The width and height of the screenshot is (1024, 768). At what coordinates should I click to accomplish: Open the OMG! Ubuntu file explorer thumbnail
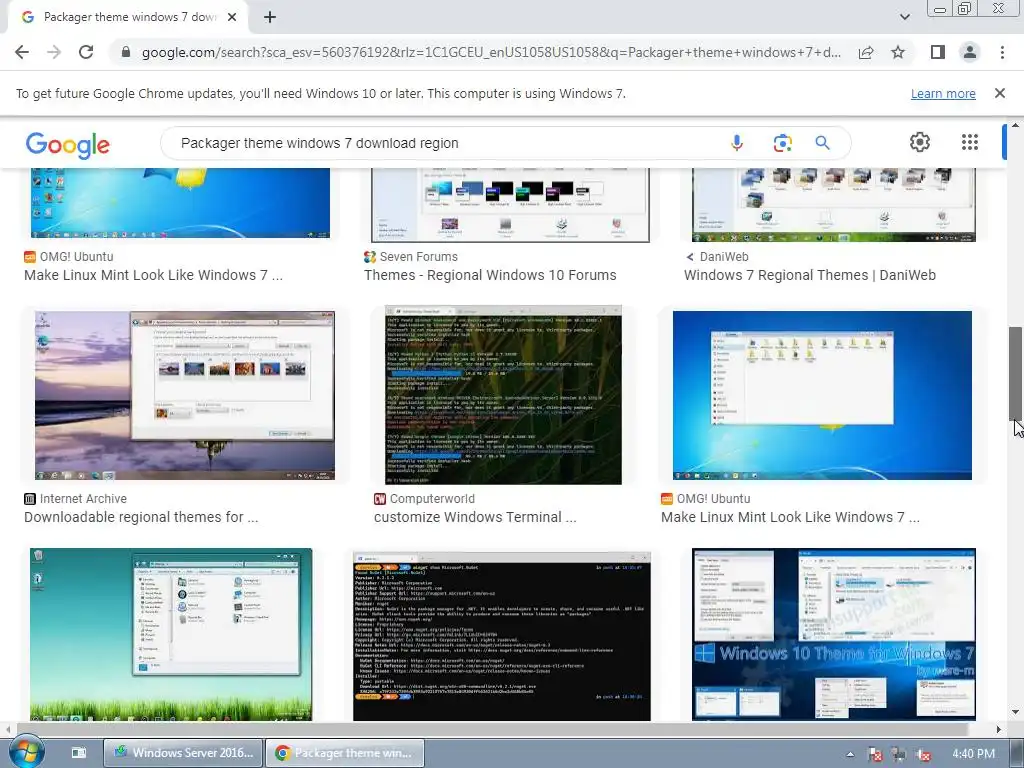coord(822,395)
